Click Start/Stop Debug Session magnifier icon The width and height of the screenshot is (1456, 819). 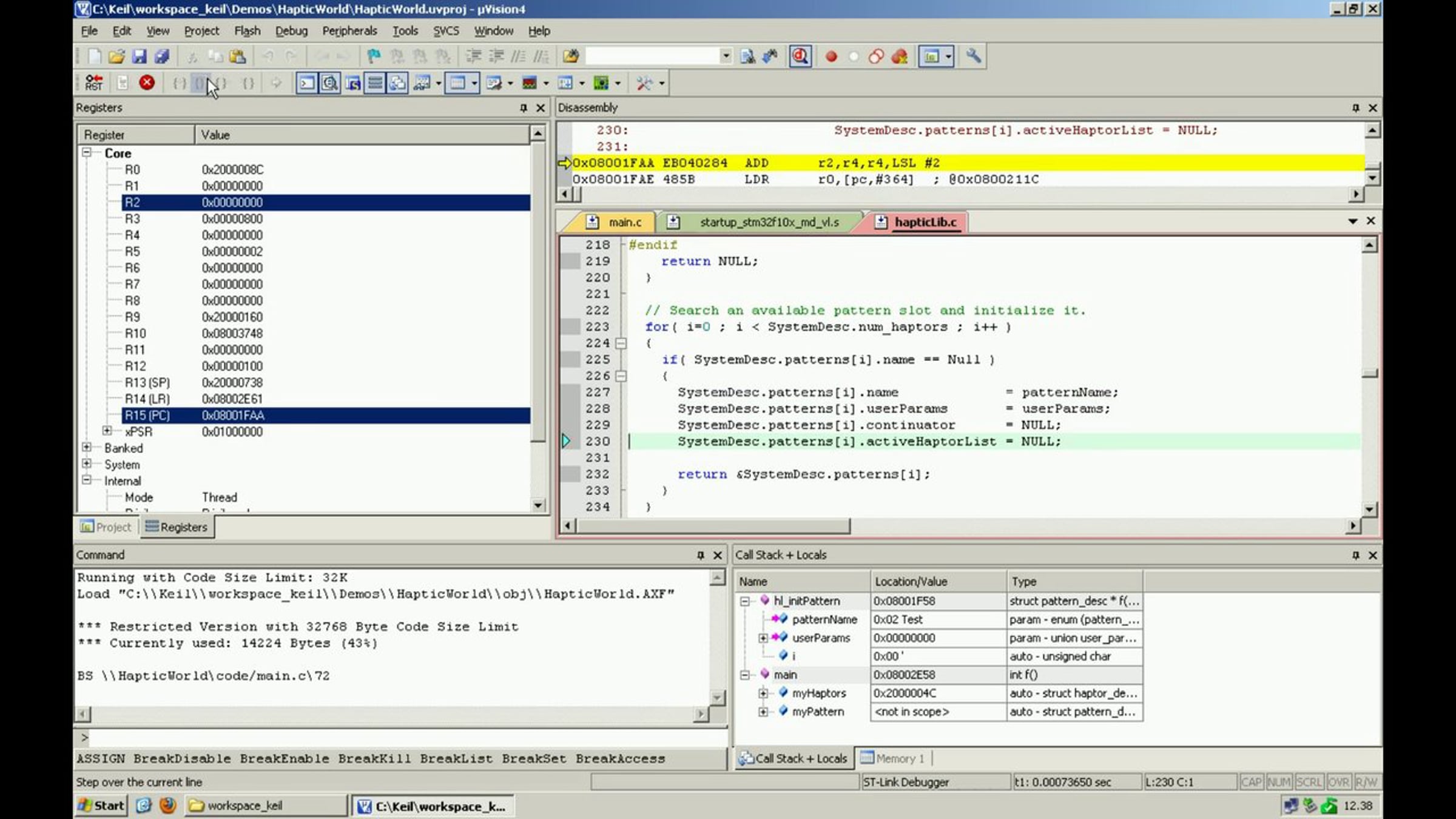(x=800, y=56)
